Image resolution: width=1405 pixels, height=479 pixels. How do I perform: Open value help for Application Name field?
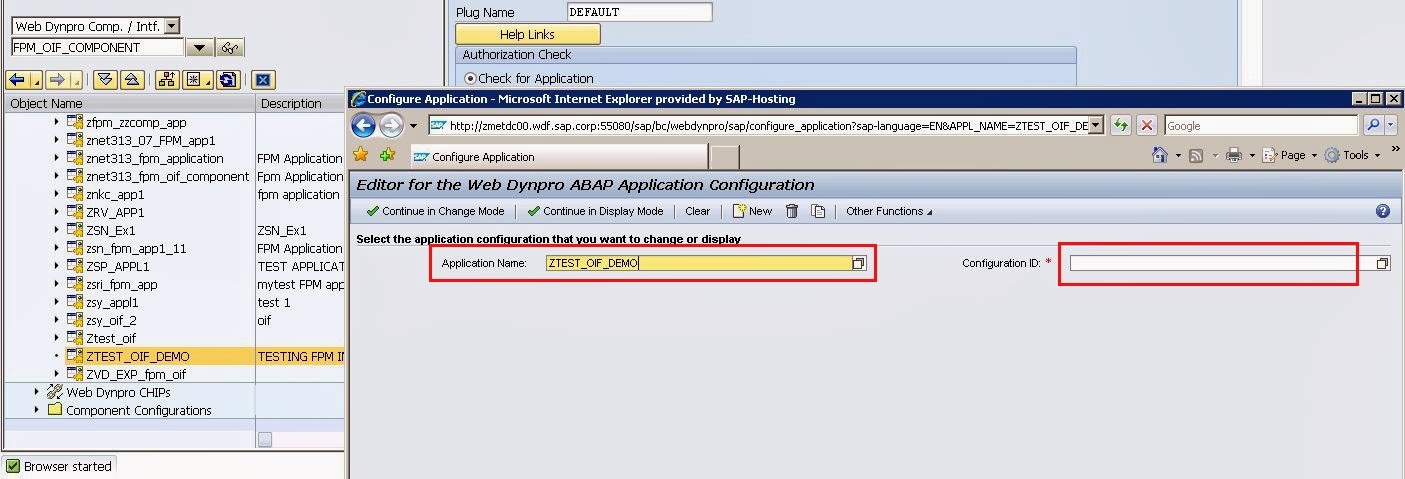(x=858, y=263)
